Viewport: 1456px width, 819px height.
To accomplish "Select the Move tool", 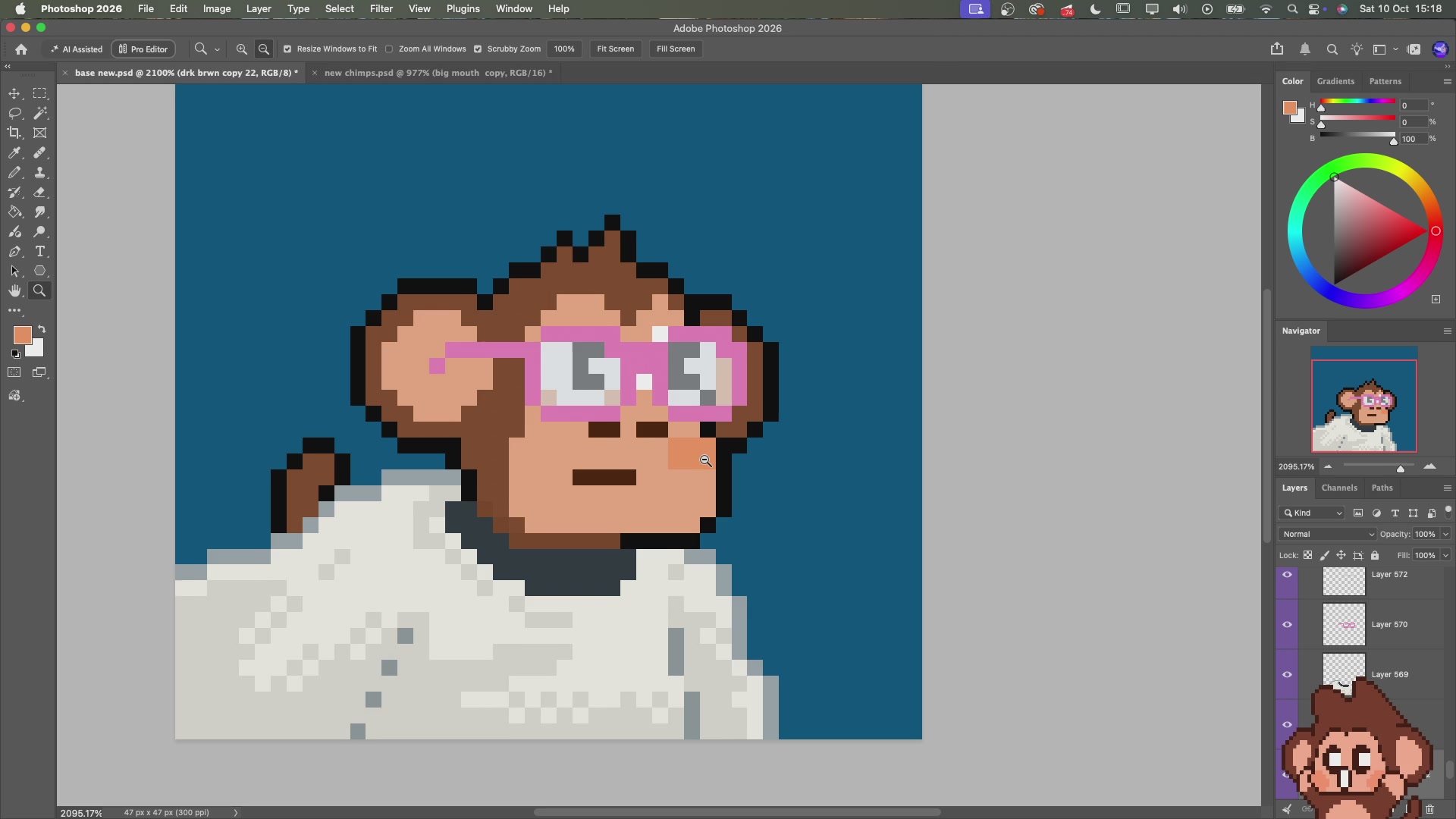I will (14, 93).
